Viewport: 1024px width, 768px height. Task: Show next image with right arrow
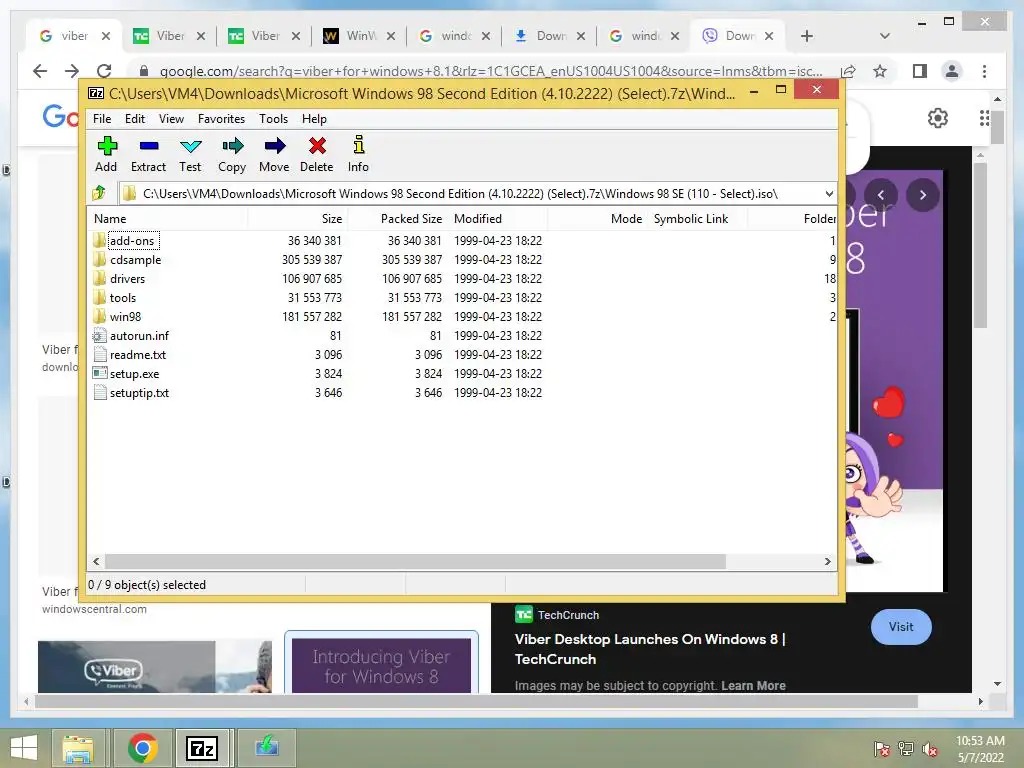click(922, 195)
